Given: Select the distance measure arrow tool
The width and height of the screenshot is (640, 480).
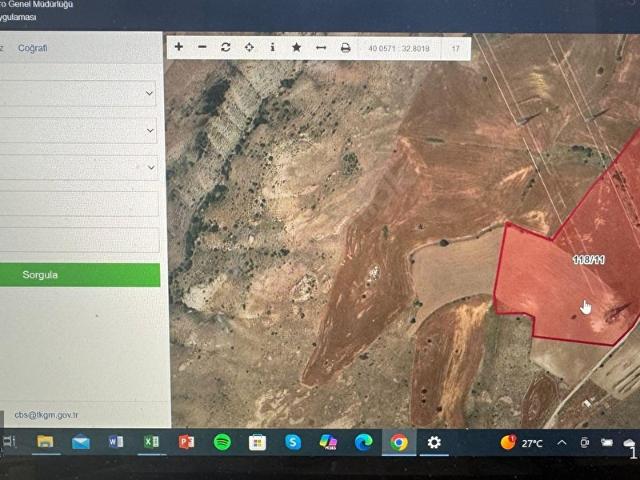Looking at the screenshot, I should click(x=321, y=47).
